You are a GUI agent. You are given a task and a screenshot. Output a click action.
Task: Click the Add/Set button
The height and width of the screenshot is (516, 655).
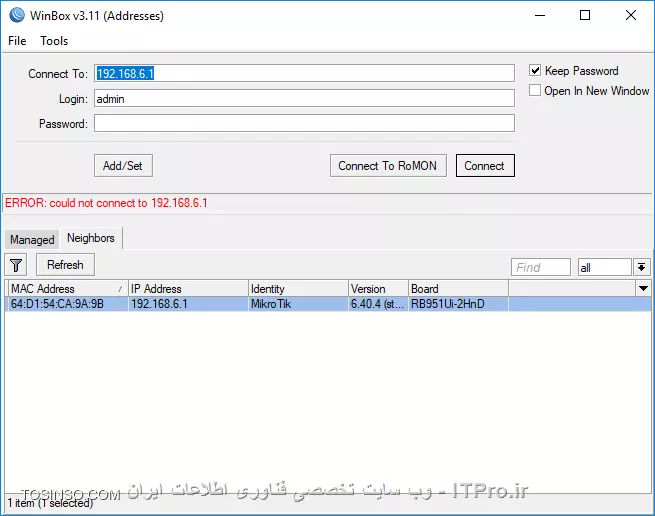tap(123, 165)
